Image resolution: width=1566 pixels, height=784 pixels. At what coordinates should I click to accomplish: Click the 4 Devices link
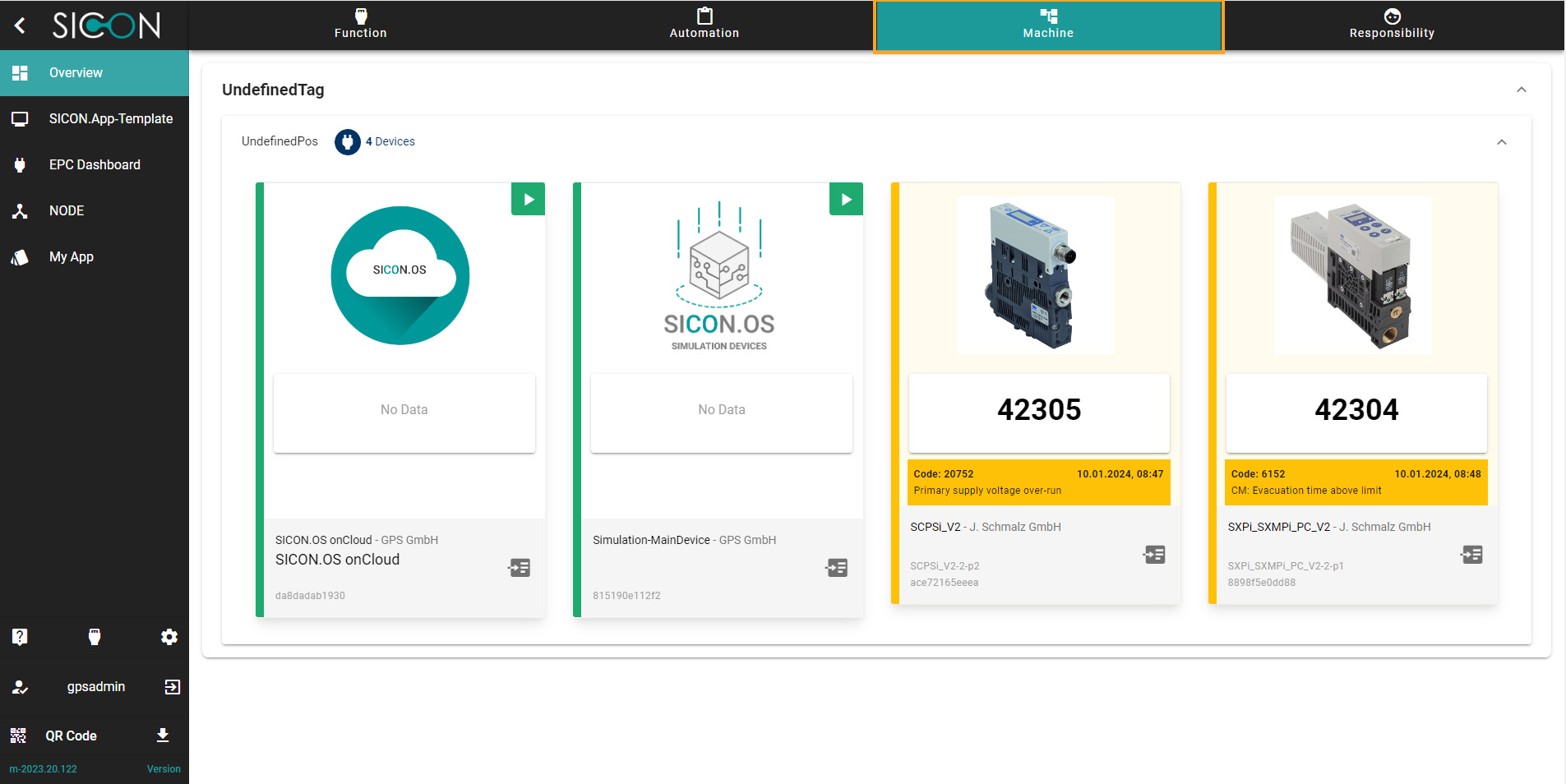(x=390, y=141)
